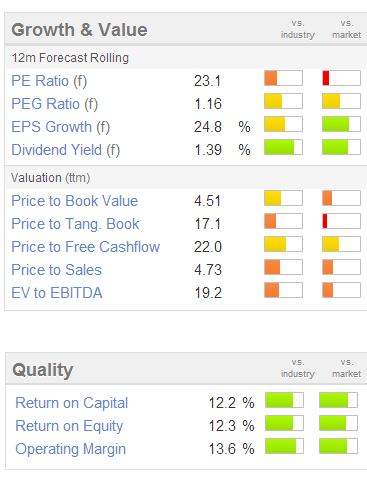Open the Price to Book Value link

(75, 201)
